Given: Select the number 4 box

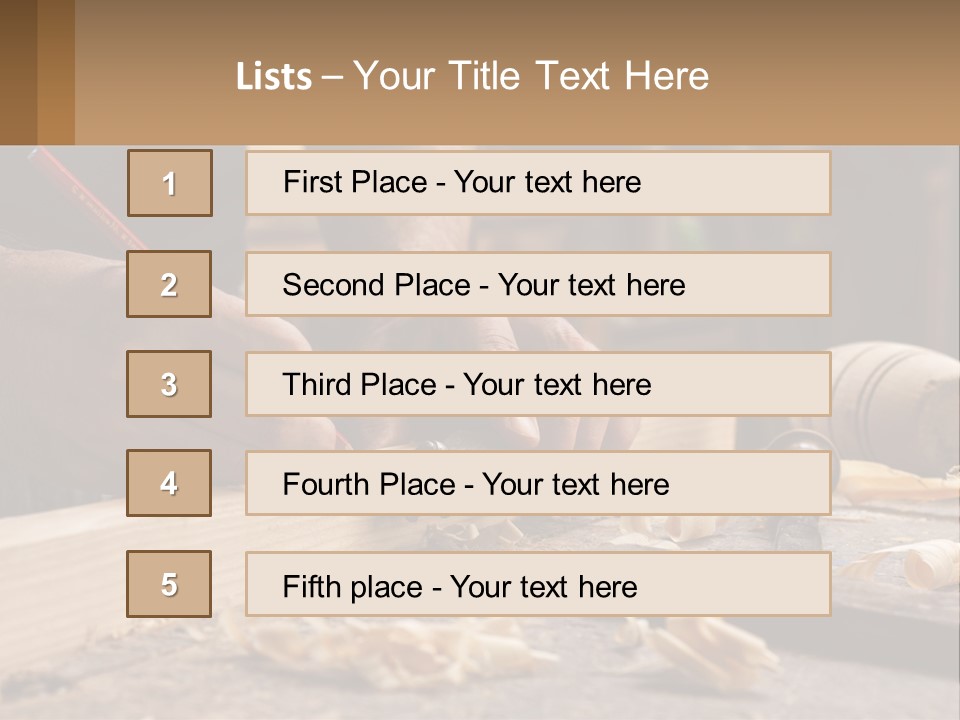Looking at the screenshot, I should pos(169,484).
